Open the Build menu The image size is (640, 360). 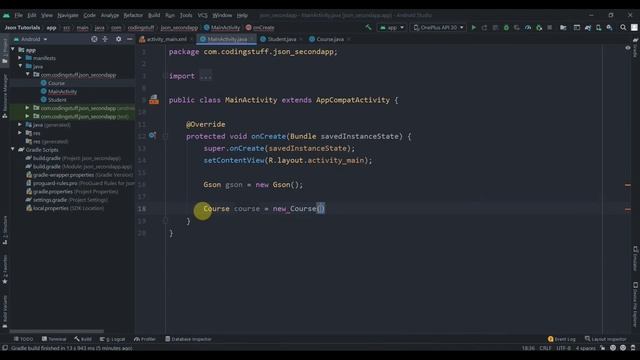[154, 15]
